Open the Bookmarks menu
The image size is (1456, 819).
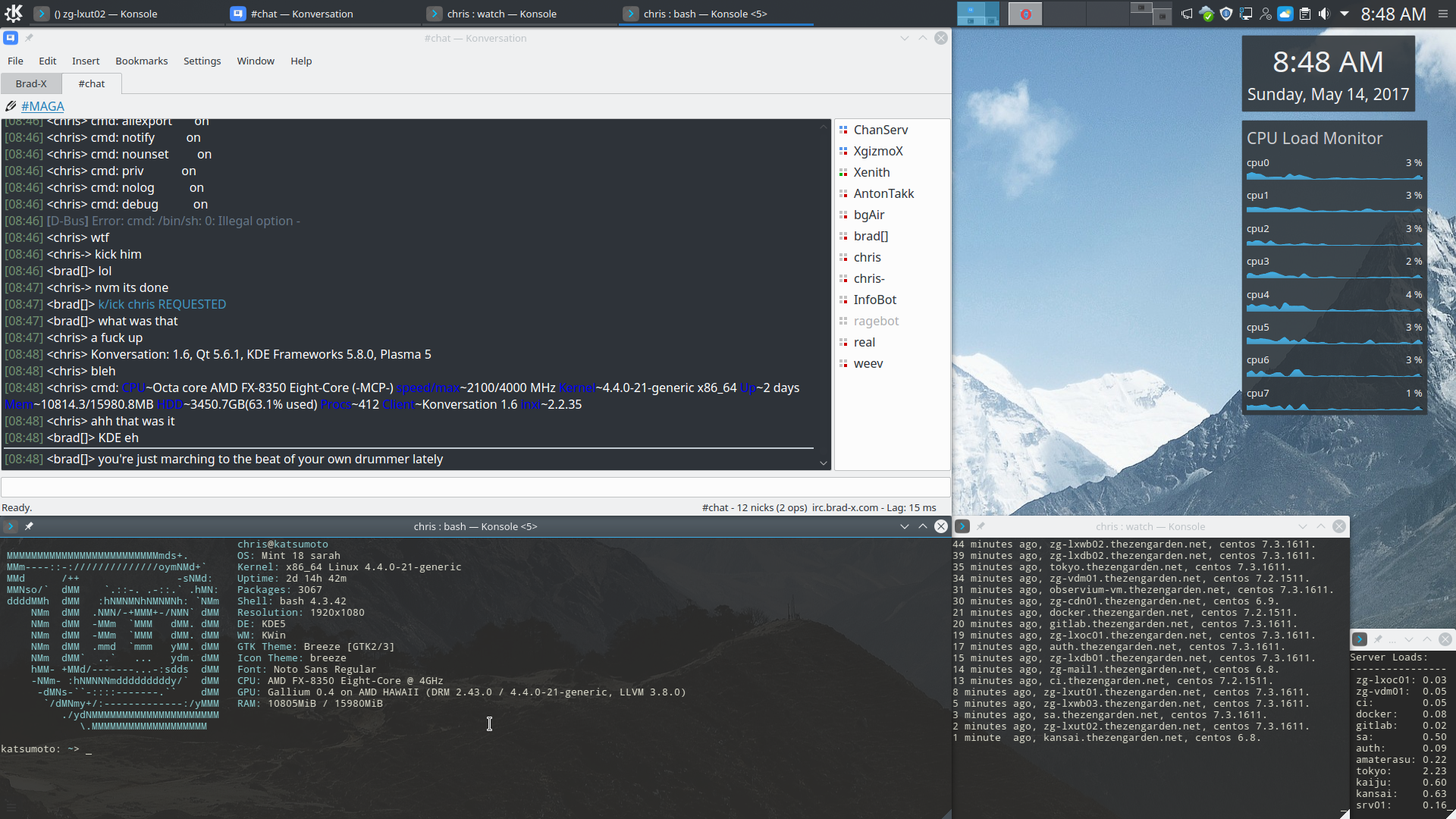(142, 61)
